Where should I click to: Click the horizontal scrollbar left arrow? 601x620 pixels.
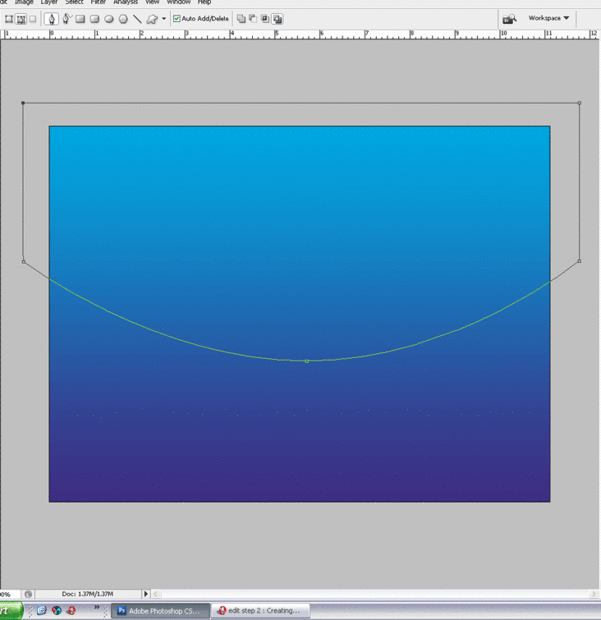tap(156, 594)
